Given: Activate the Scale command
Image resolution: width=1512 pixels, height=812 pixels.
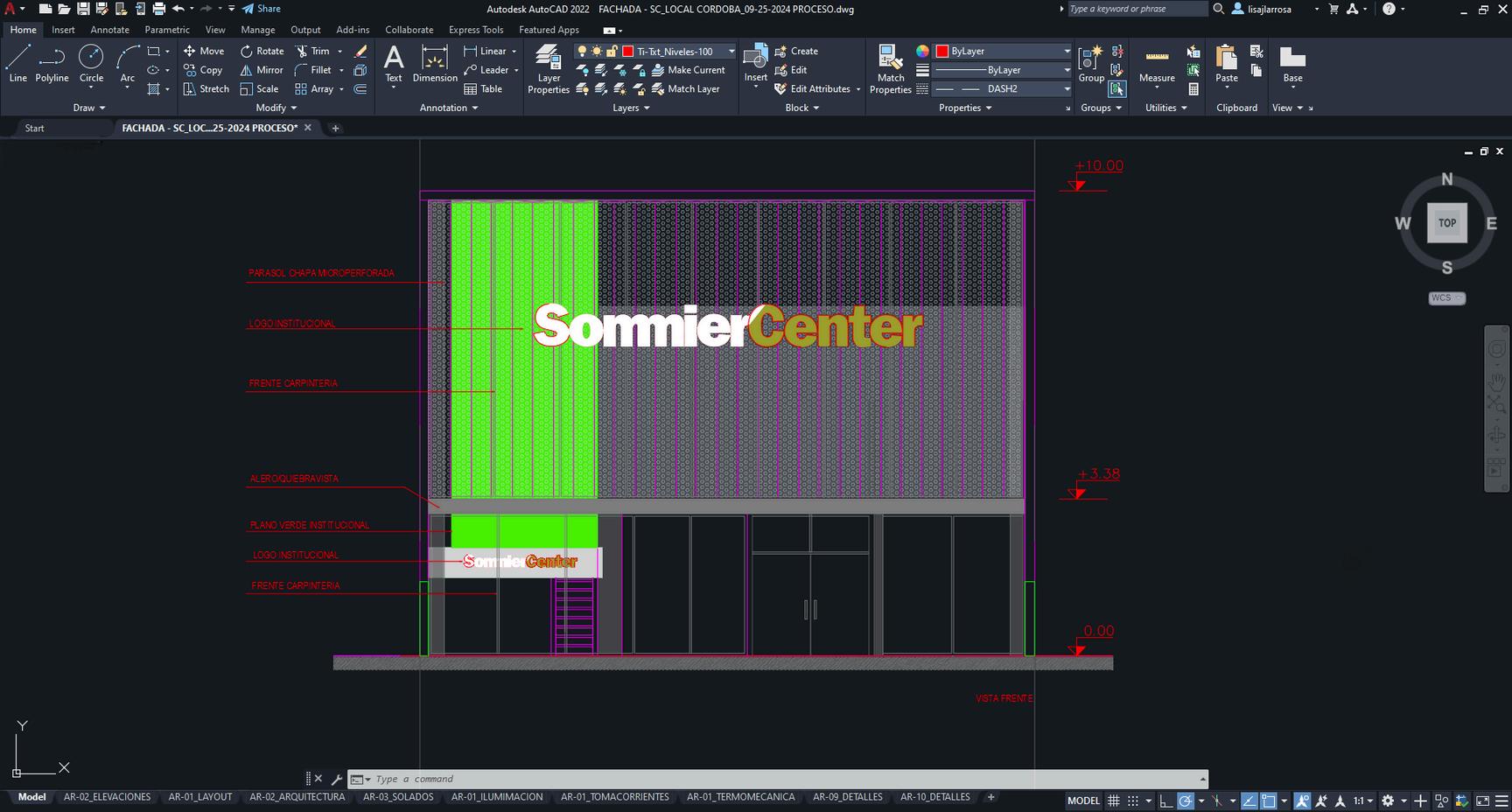Looking at the screenshot, I should pyautogui.click(x=259, y=89).
